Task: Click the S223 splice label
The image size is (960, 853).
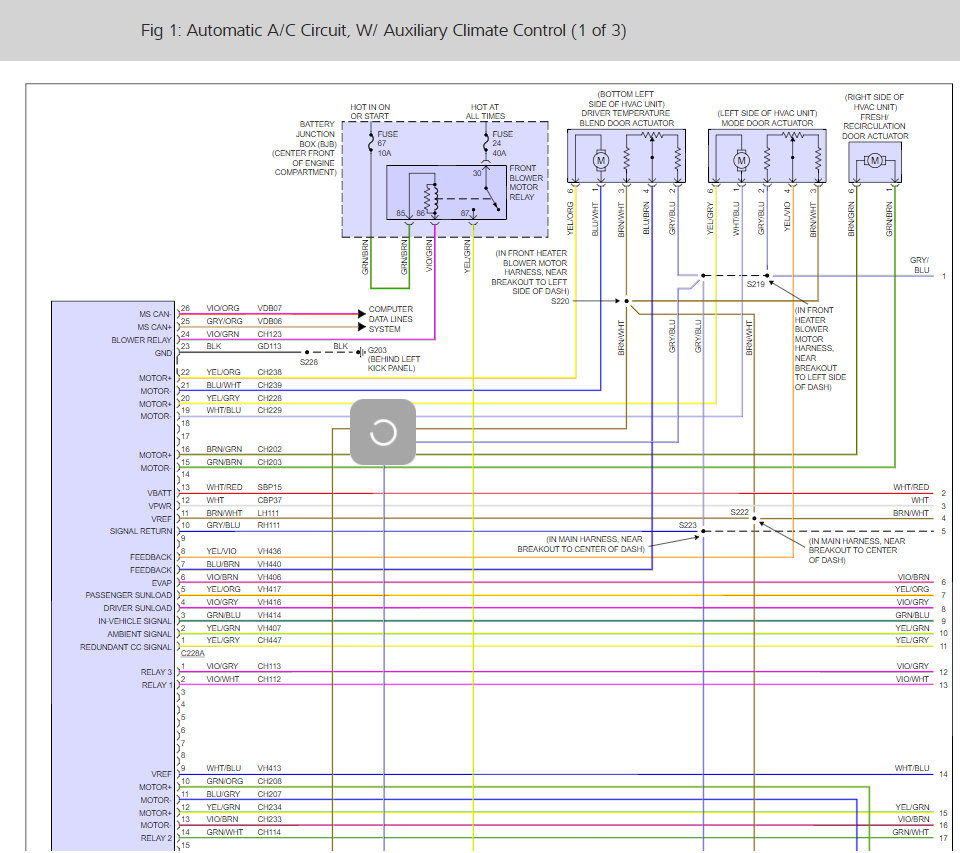Action: click(x=687, y=525)
